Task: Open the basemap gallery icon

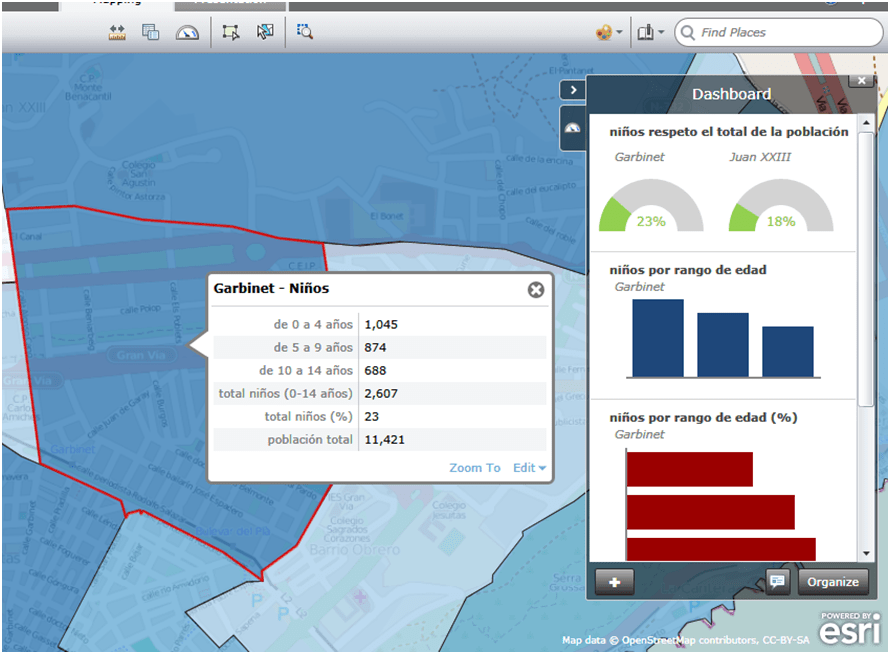Action: pyautogui.click(x=645, y=32)
